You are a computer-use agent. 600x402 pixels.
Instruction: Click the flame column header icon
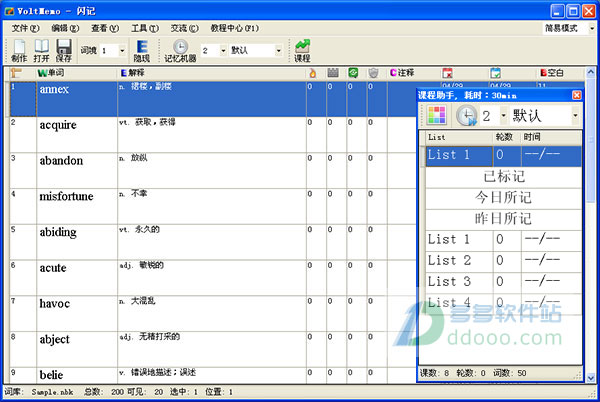tap(313, 73)
